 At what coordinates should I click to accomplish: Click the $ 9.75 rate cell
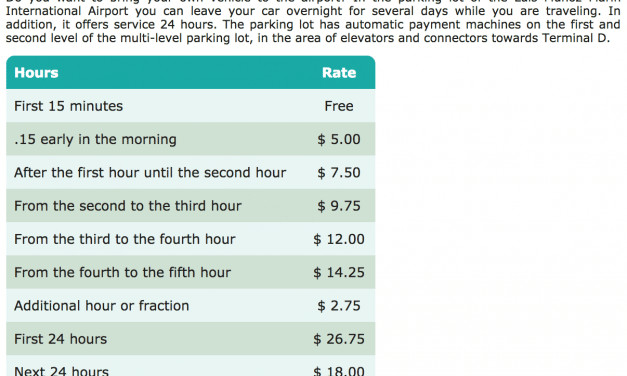tap(339, 206)
